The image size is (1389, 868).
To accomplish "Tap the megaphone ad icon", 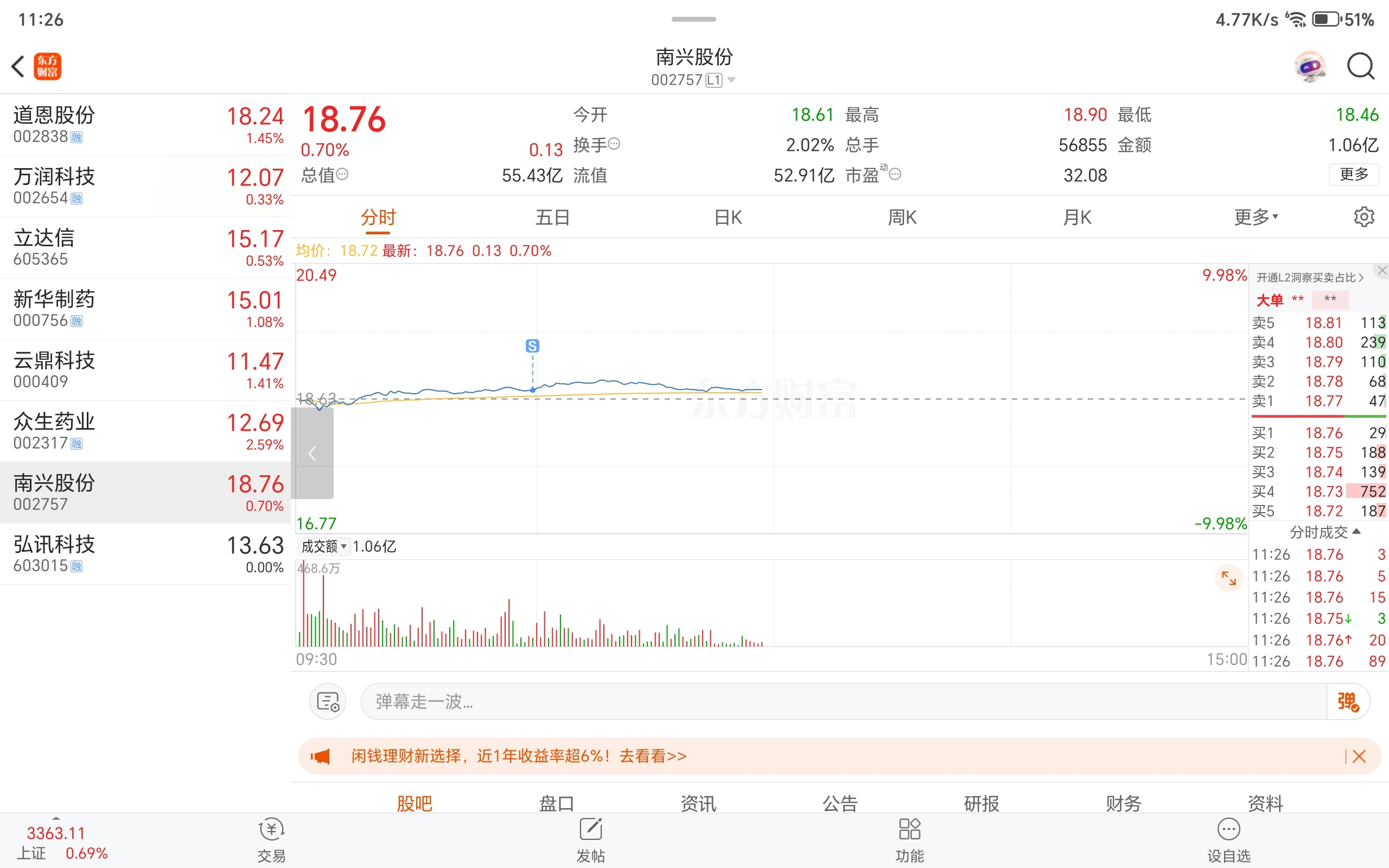I will 321,756.
